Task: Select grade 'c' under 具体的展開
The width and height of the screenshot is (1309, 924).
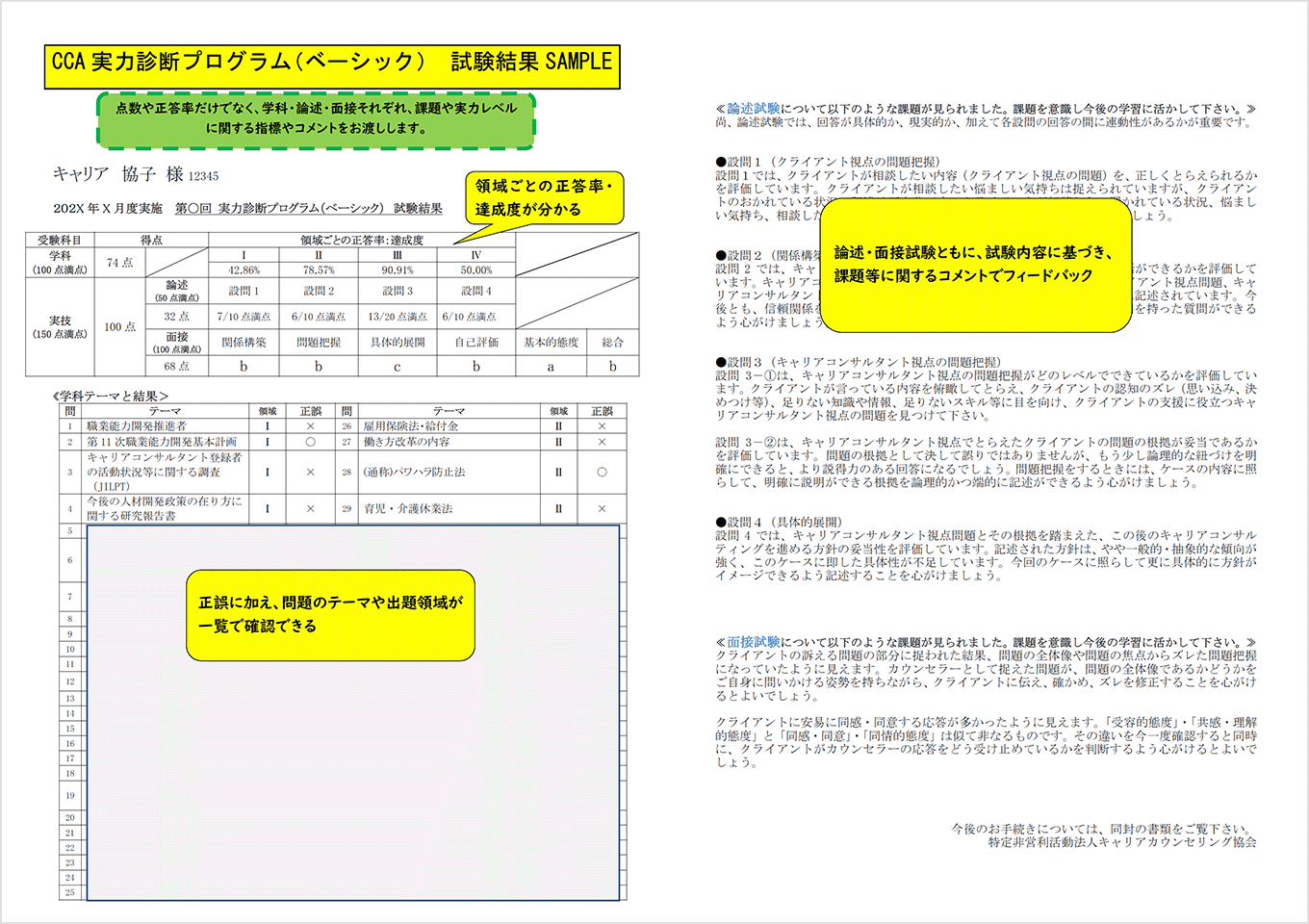Action: 398,367
